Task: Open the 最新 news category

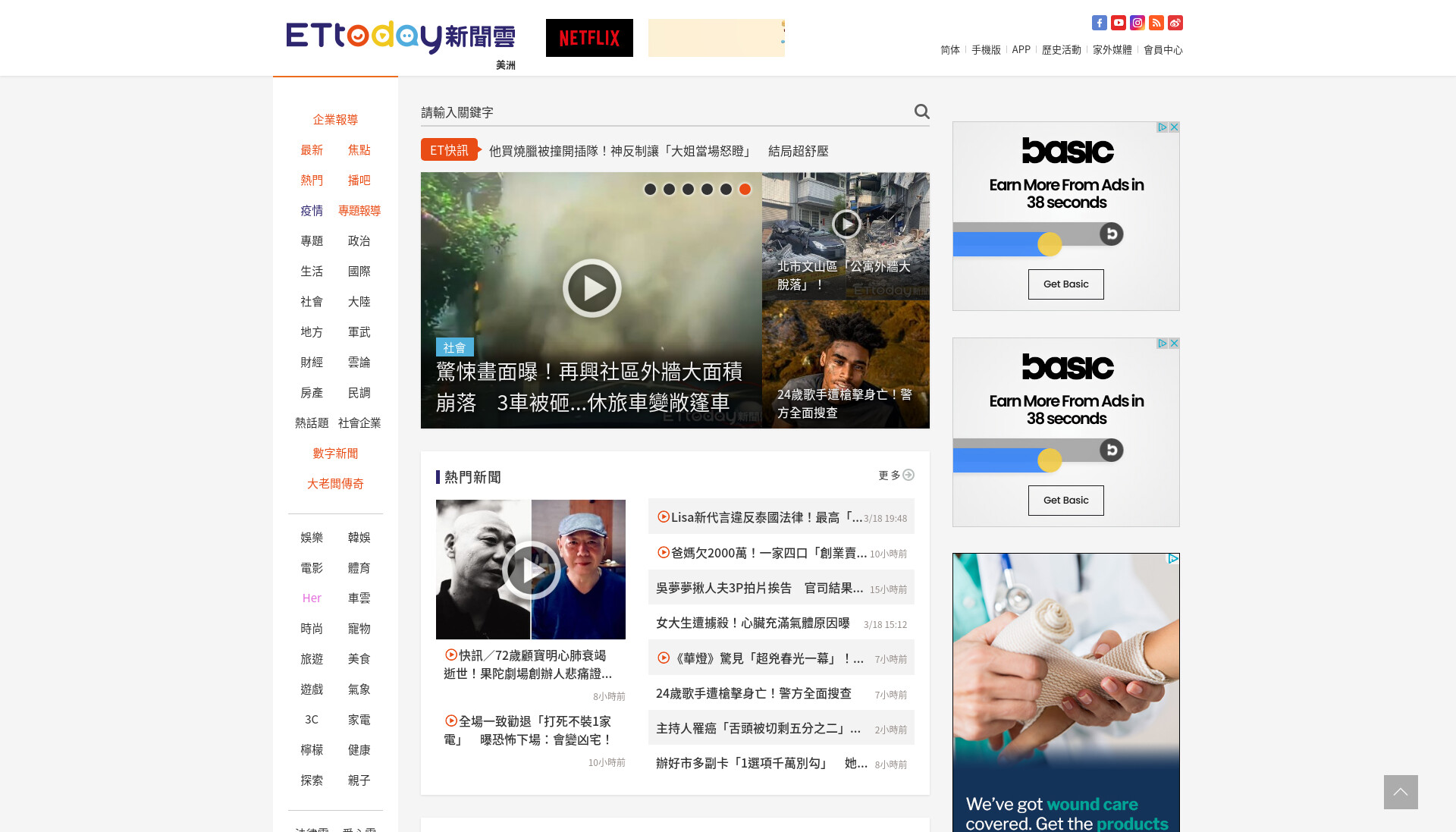Action: pyautogui.click(x=312, y=150)
